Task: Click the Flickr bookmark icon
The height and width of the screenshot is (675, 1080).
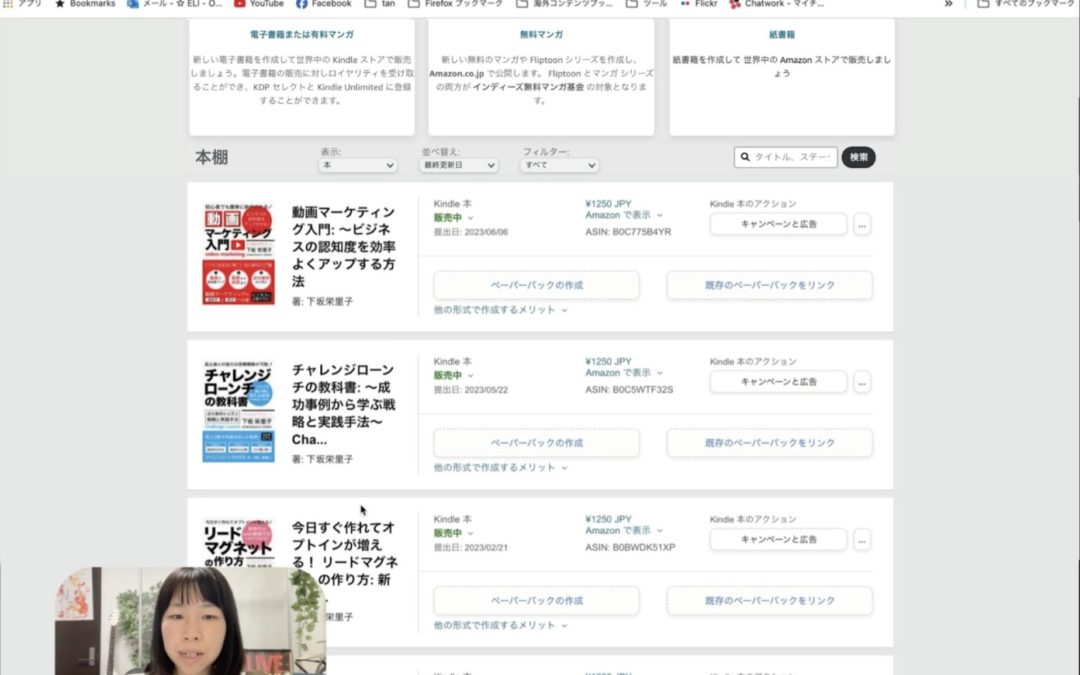Action: point(686,4)
